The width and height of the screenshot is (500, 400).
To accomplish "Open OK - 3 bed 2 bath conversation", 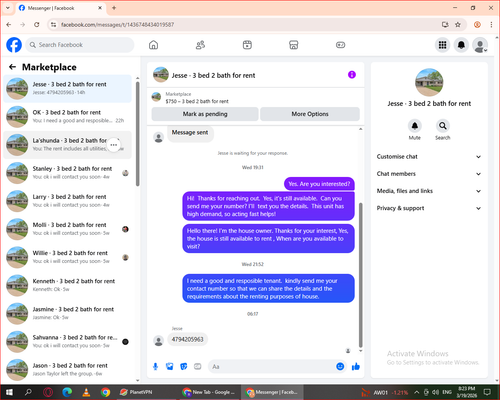I will click(68, 117).
